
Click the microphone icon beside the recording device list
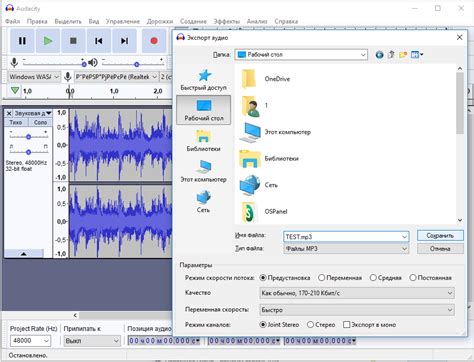pyautogui.click(x=68, y=77)
